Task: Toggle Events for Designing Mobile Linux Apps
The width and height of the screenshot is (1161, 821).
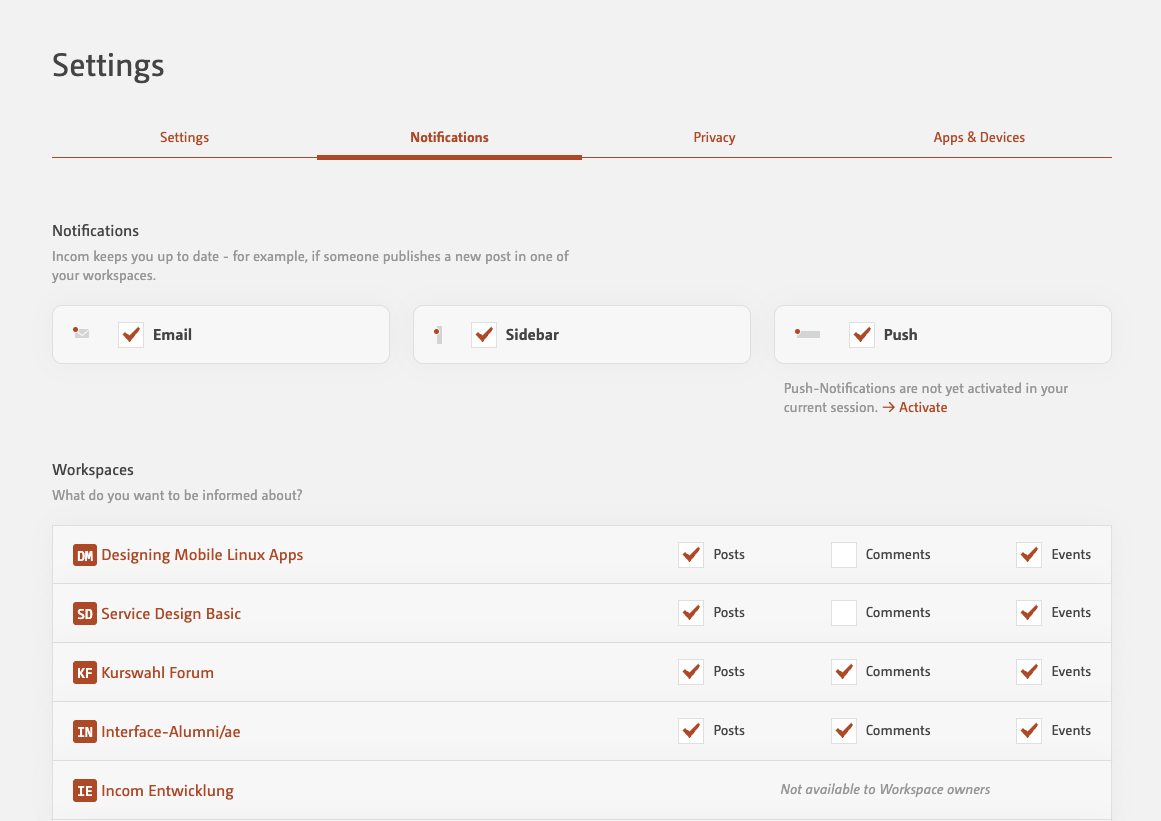Action: pos(1029,554)
